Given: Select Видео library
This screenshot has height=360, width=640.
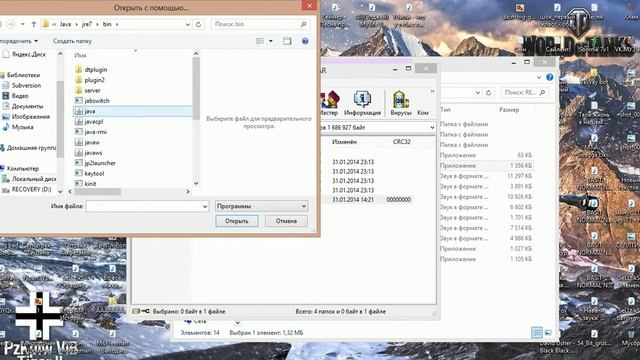Looking at the screenshot, I should [x=20, y=96].
